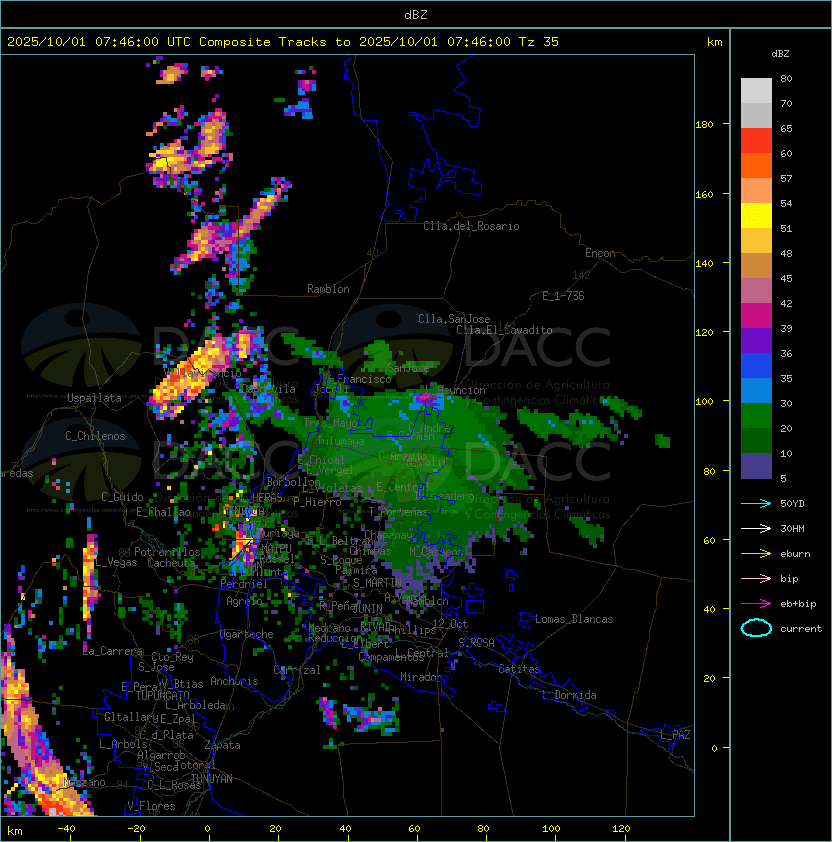Click the 'Lomas_Blancas' map label
Image resolution: width=832 pixels, height=842 pixels.
point(574,619)
